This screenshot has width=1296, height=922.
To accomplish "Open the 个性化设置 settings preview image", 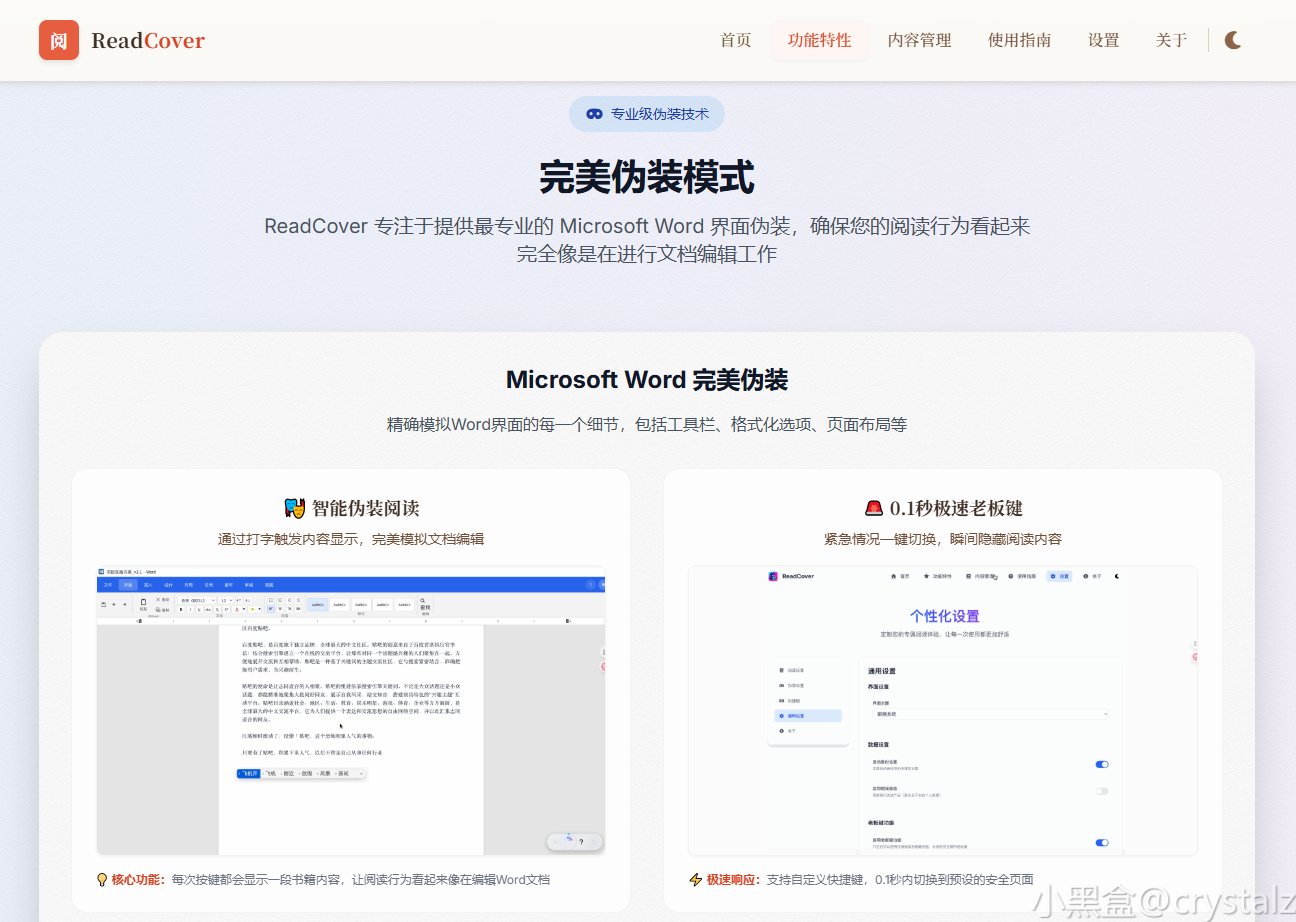I will click(943, 710).
